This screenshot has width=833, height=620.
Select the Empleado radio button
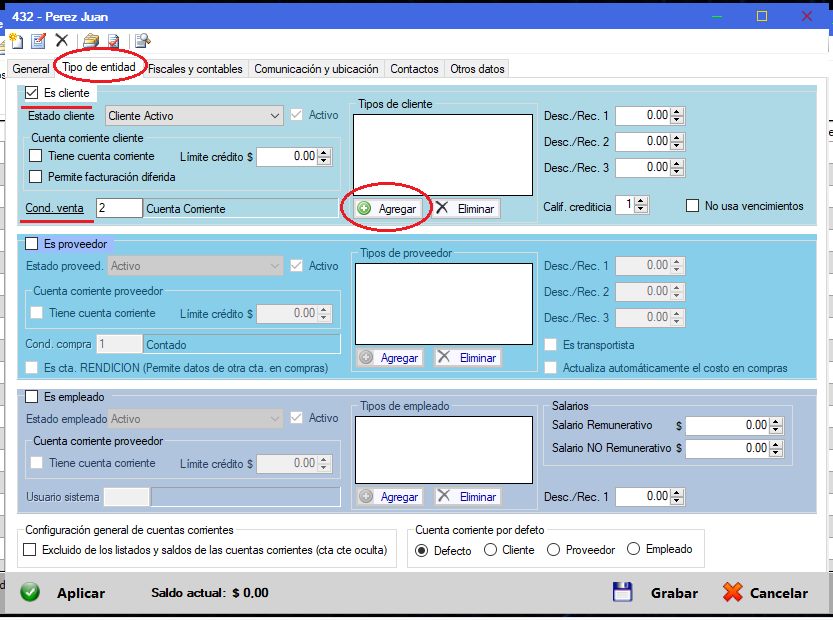click(x=633, y=548)
